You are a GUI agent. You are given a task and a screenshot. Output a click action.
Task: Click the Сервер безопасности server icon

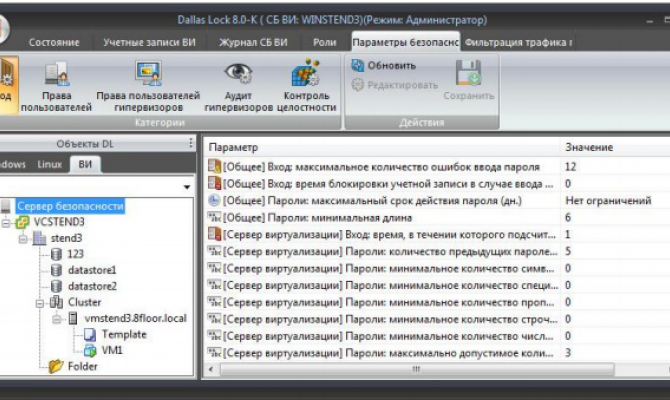(6, 206)
